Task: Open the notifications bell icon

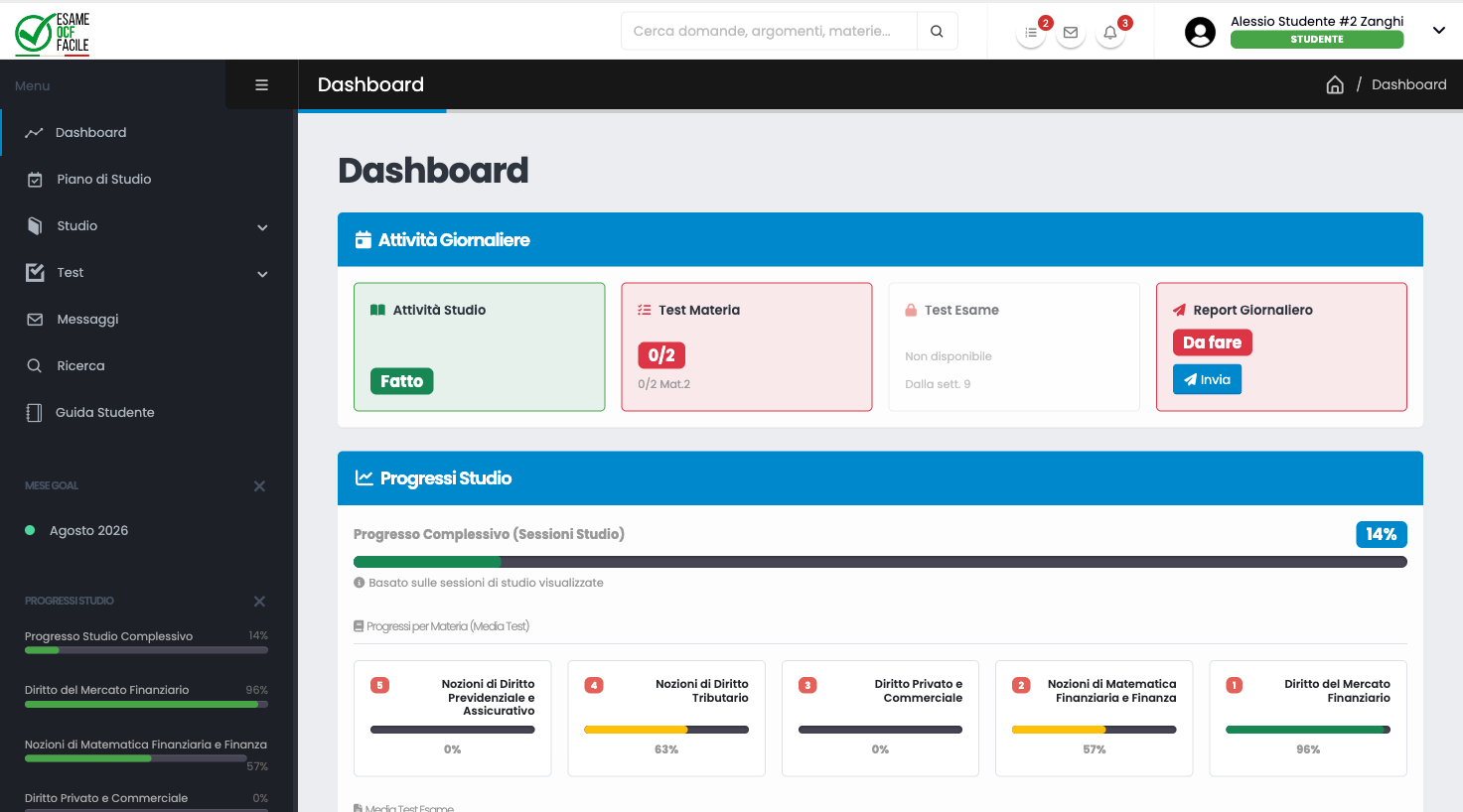Action: [1109, 32]
